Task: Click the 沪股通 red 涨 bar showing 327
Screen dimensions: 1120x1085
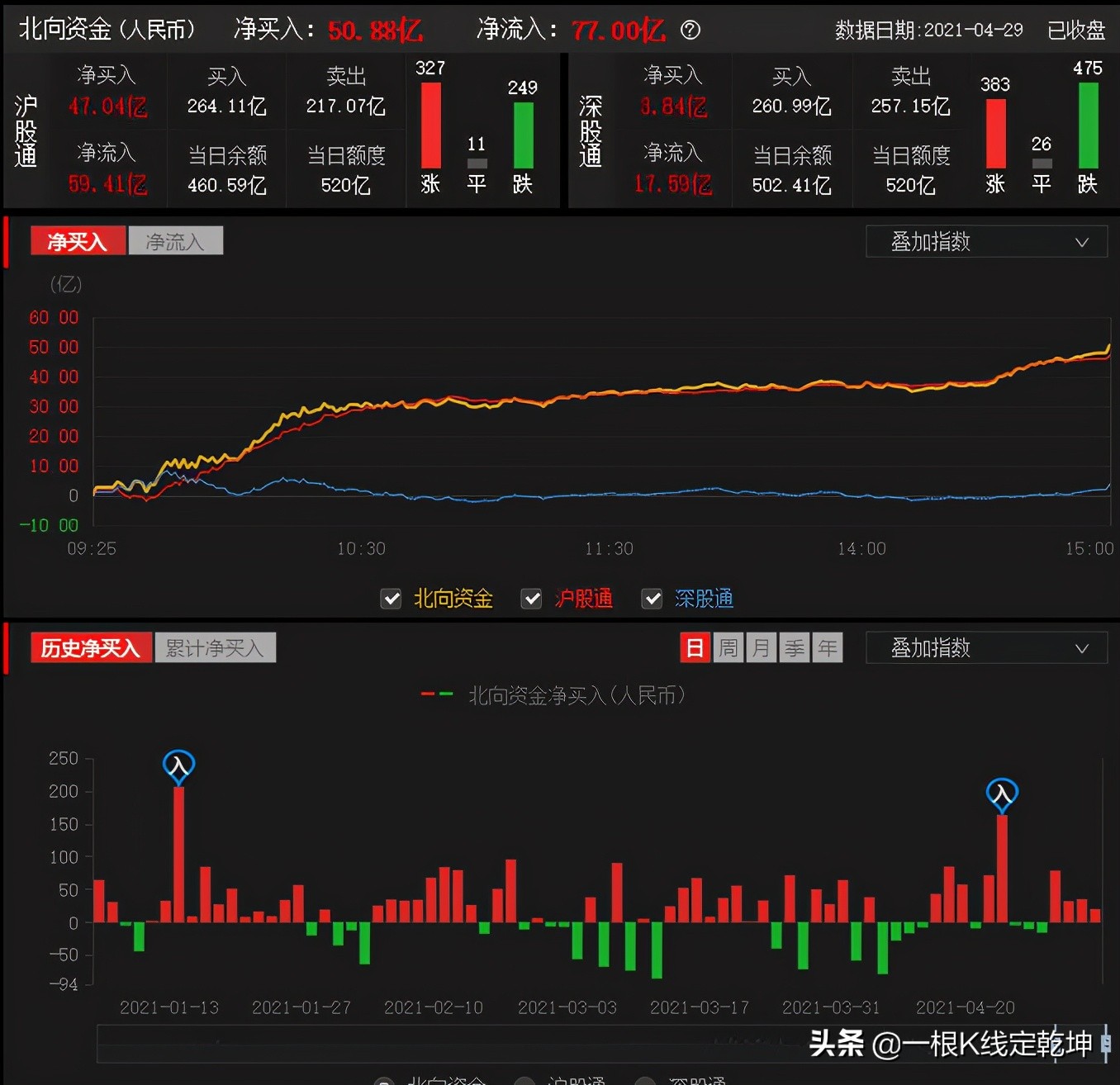Action: [x=431, y=126]
